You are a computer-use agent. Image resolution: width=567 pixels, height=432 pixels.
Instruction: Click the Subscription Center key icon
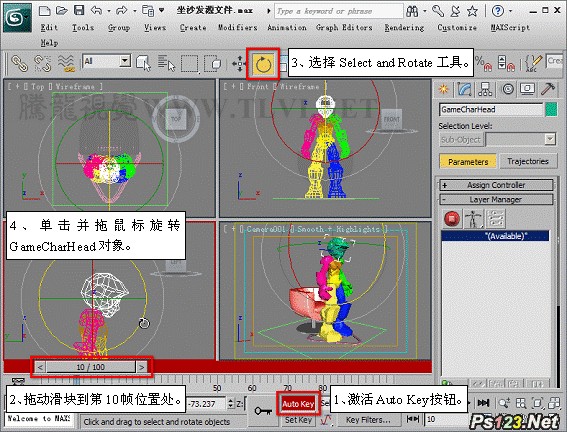pyautogui.click(x=438, y=11)
